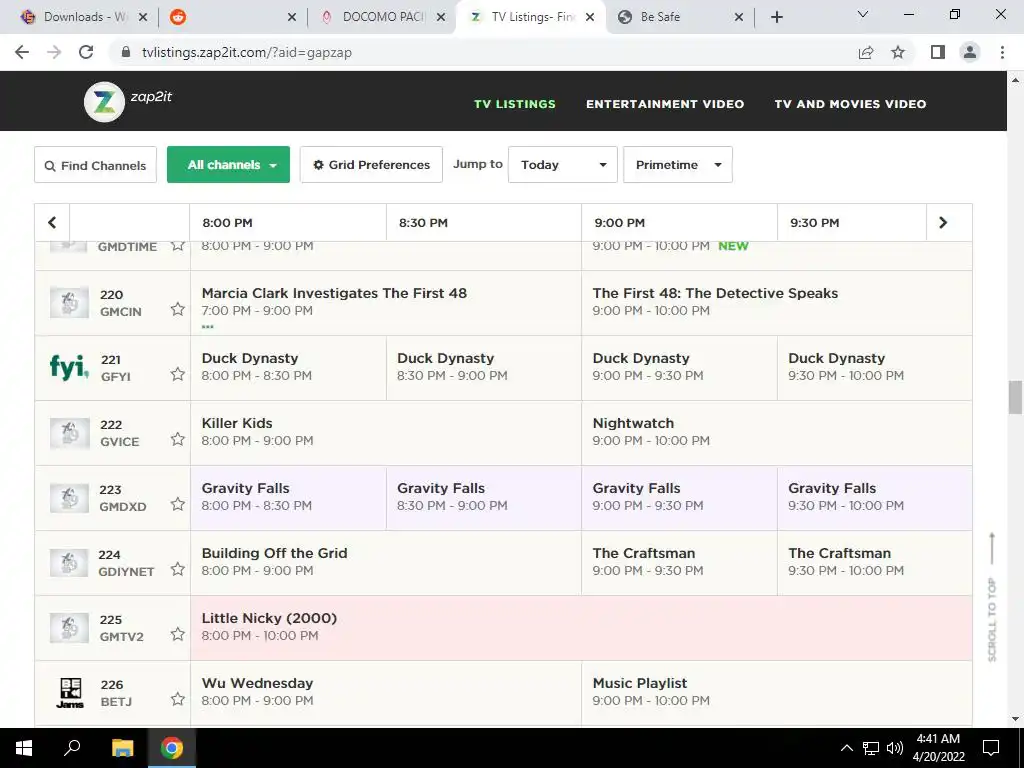The height and width of the screenshot is (768, 1024).
Task: Click the address bar URL
Action: coord(247,52)
